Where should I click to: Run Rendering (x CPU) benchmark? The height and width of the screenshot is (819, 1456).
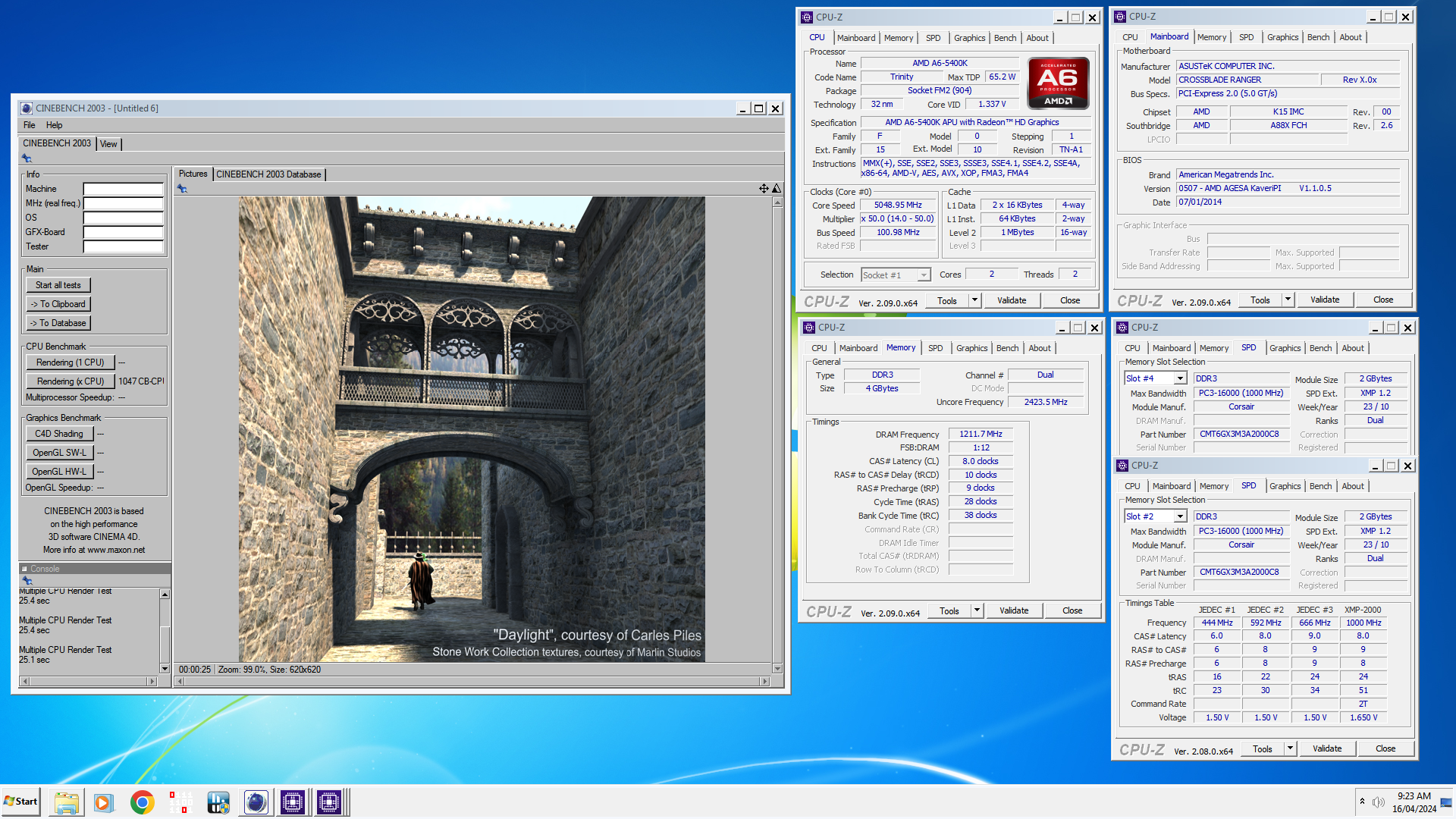(x=71, y=381)
